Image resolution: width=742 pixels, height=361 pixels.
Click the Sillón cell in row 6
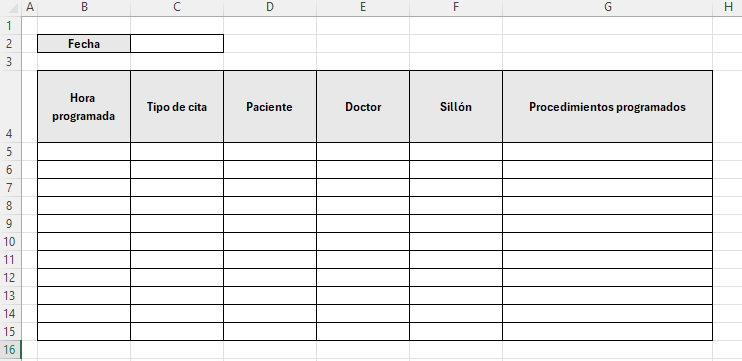coord(456,169)
